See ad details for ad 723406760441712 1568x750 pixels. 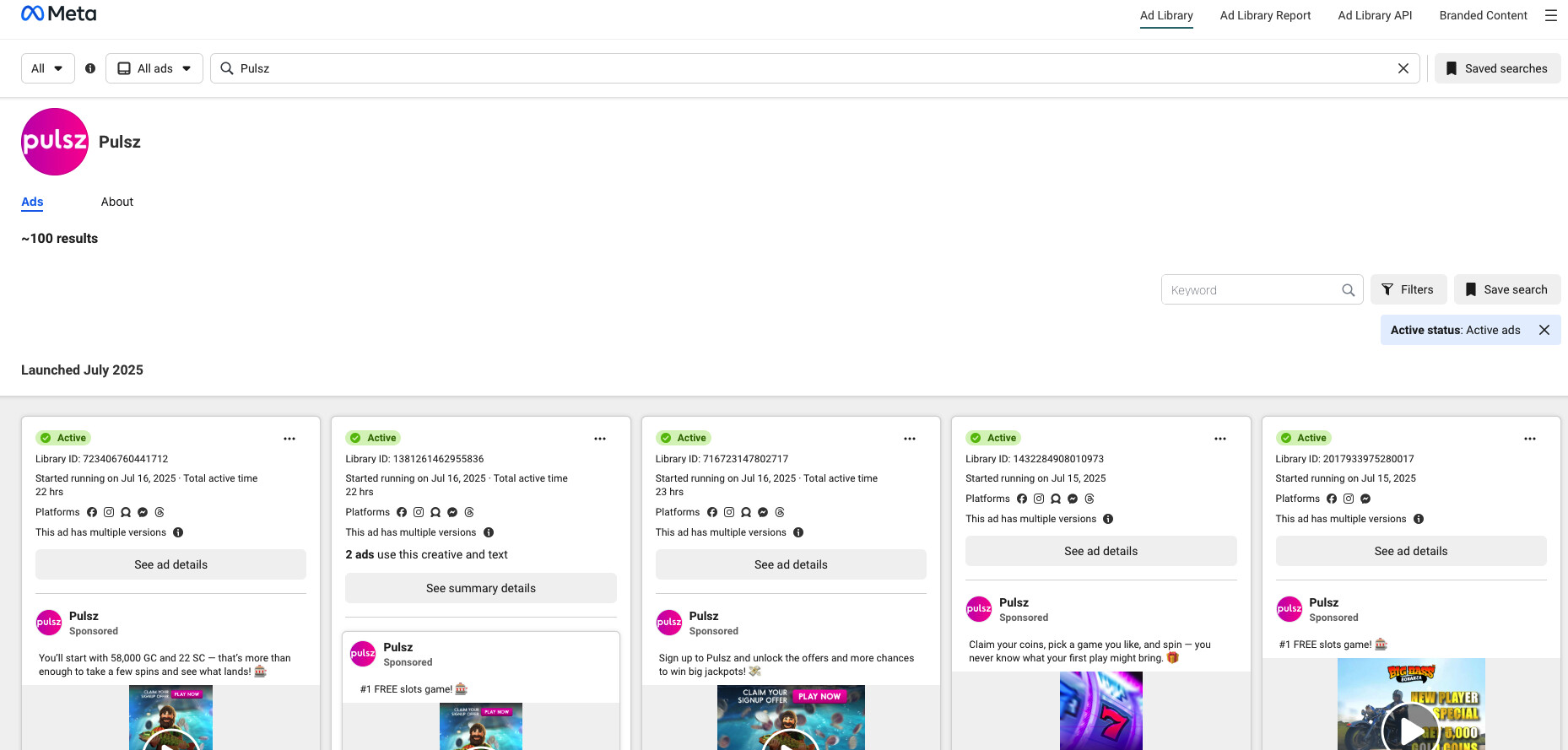click(170, 564)
